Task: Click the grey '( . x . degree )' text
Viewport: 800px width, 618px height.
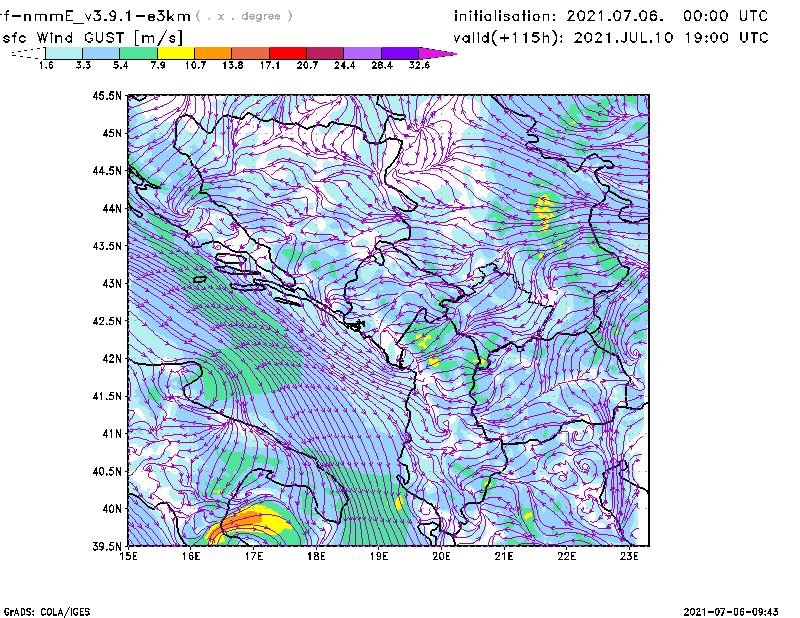Action: 244,16
